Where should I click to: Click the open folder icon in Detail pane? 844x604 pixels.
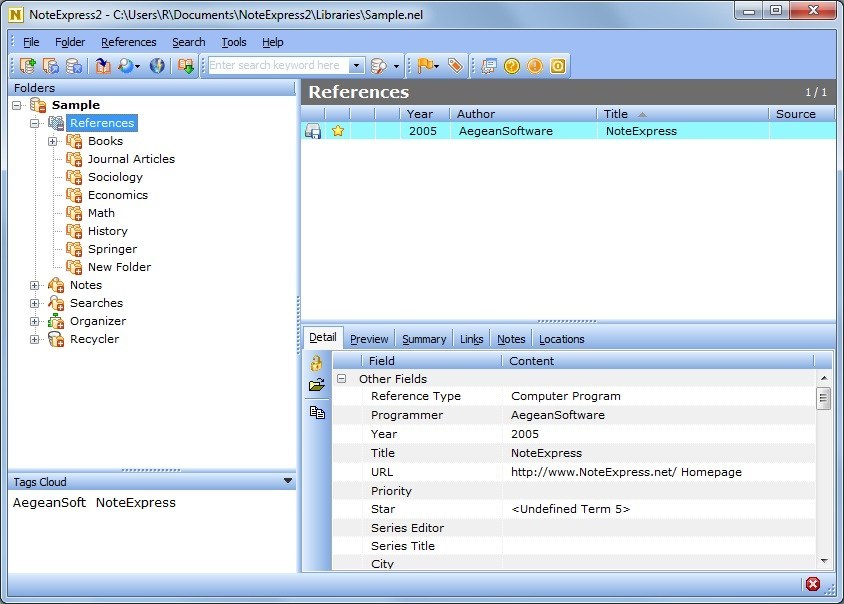316,385
